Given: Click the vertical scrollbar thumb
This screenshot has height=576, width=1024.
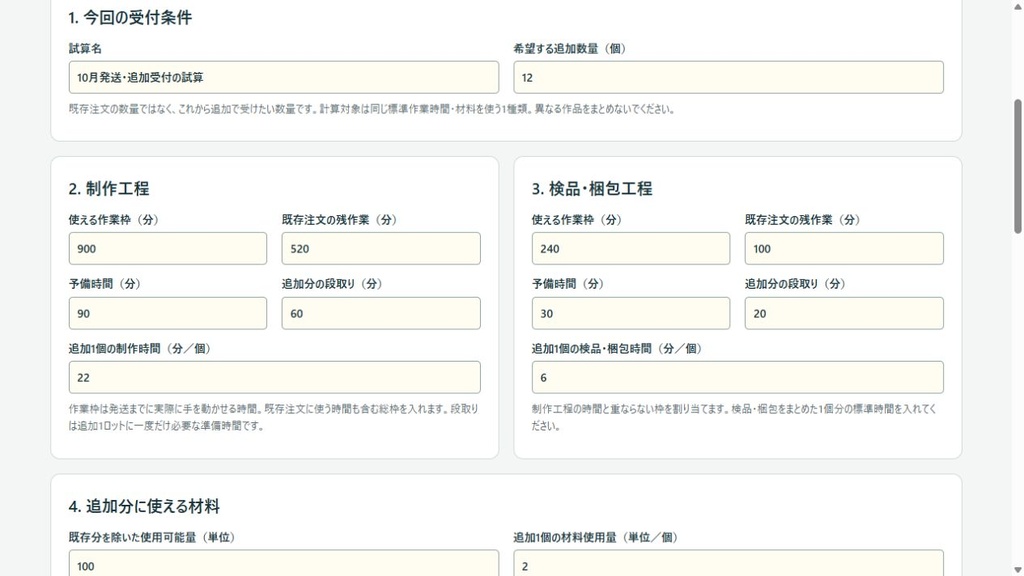Looking at the screenshot, I should pyautogui.click(x=1017, y=167).
